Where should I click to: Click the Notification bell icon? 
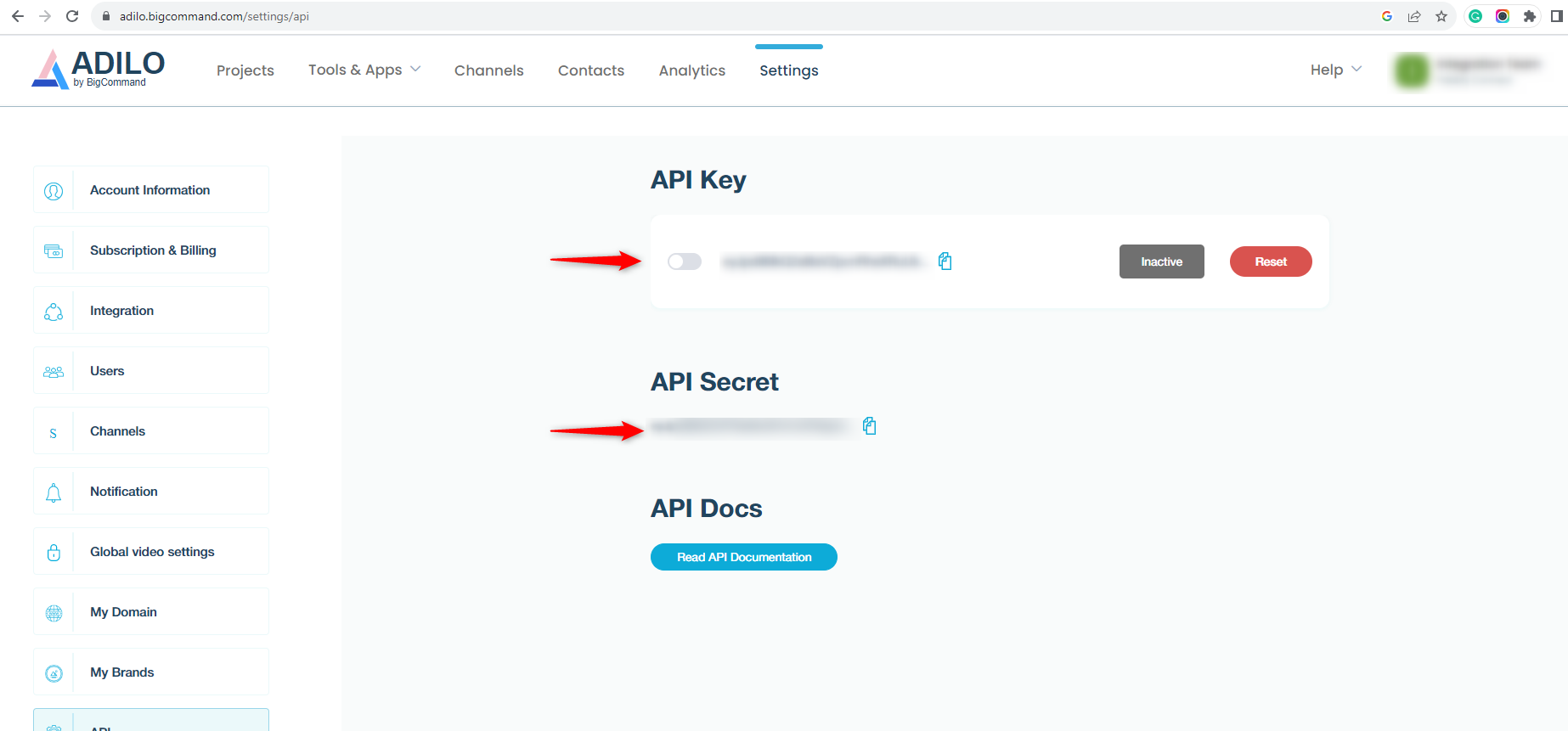54,492
